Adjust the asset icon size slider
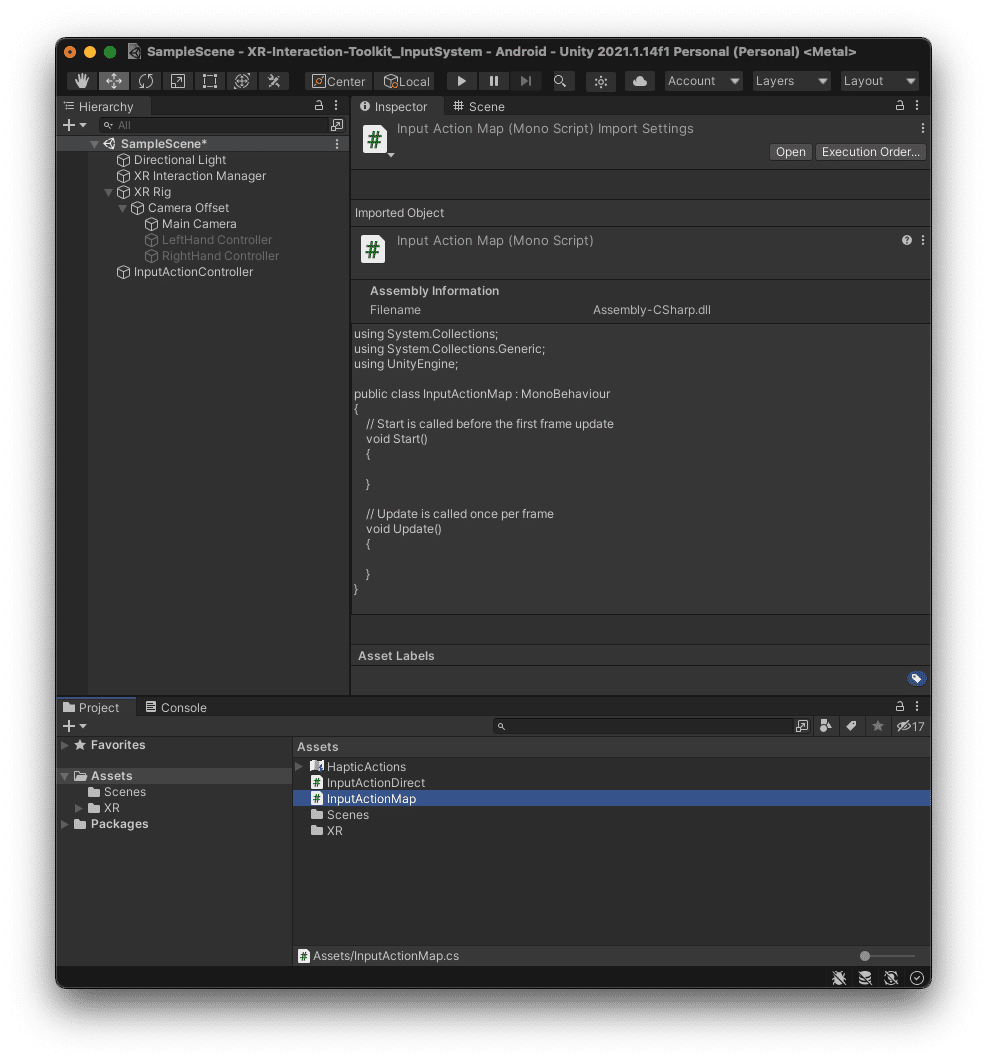The width and height of the screenshot is (987, 1062). (888, 956)
